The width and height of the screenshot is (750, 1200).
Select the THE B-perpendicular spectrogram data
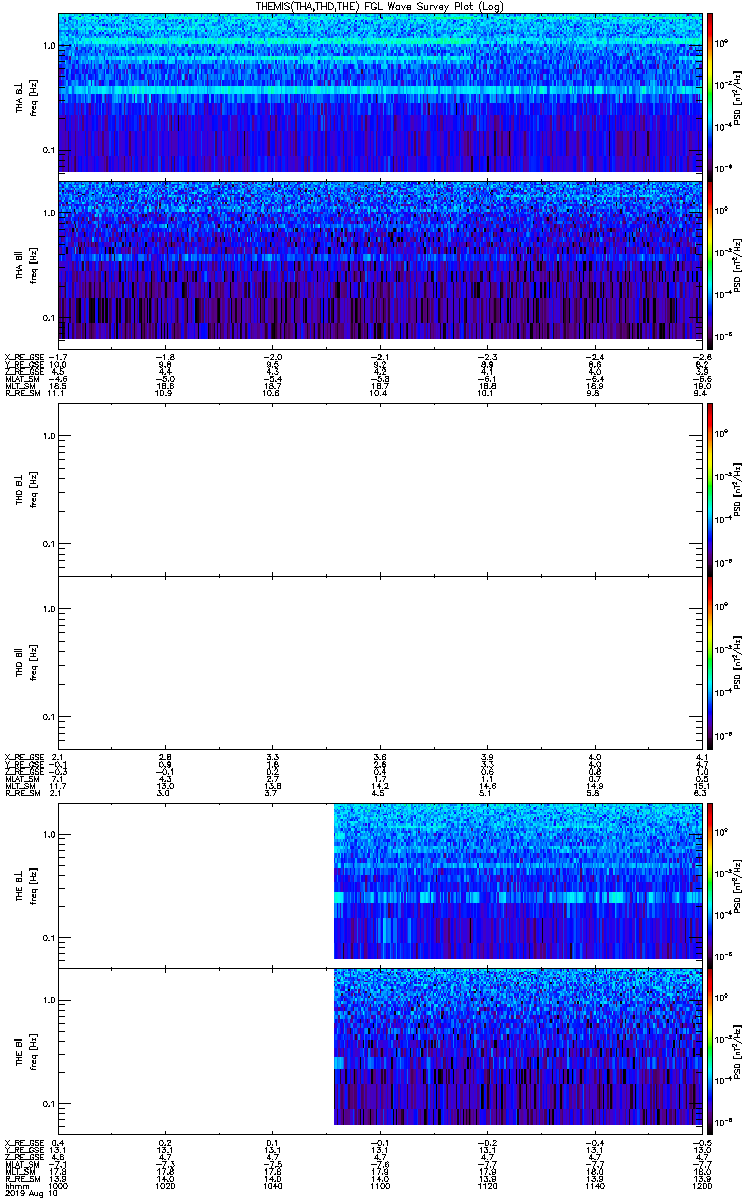click(x=516, y=881)
